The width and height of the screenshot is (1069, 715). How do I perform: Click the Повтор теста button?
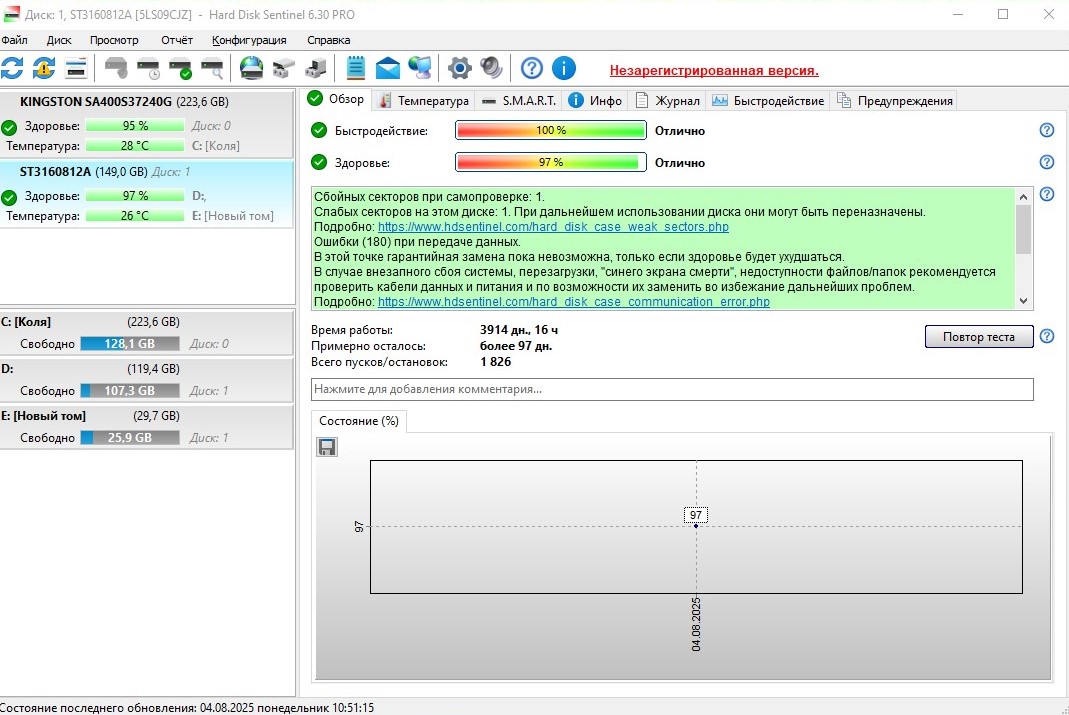coord(979,337)
